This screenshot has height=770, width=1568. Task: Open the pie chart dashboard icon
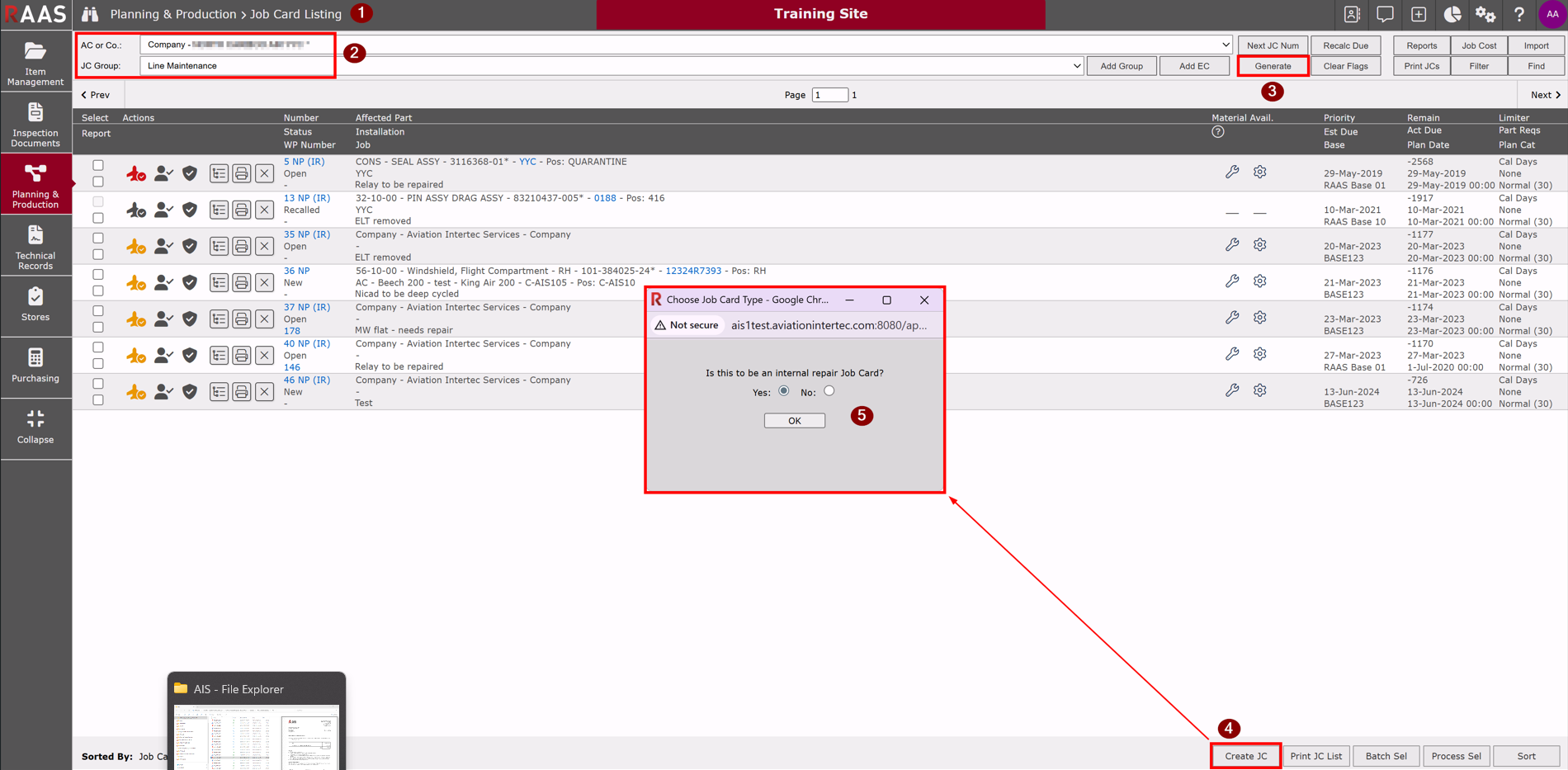[1452, 14]
